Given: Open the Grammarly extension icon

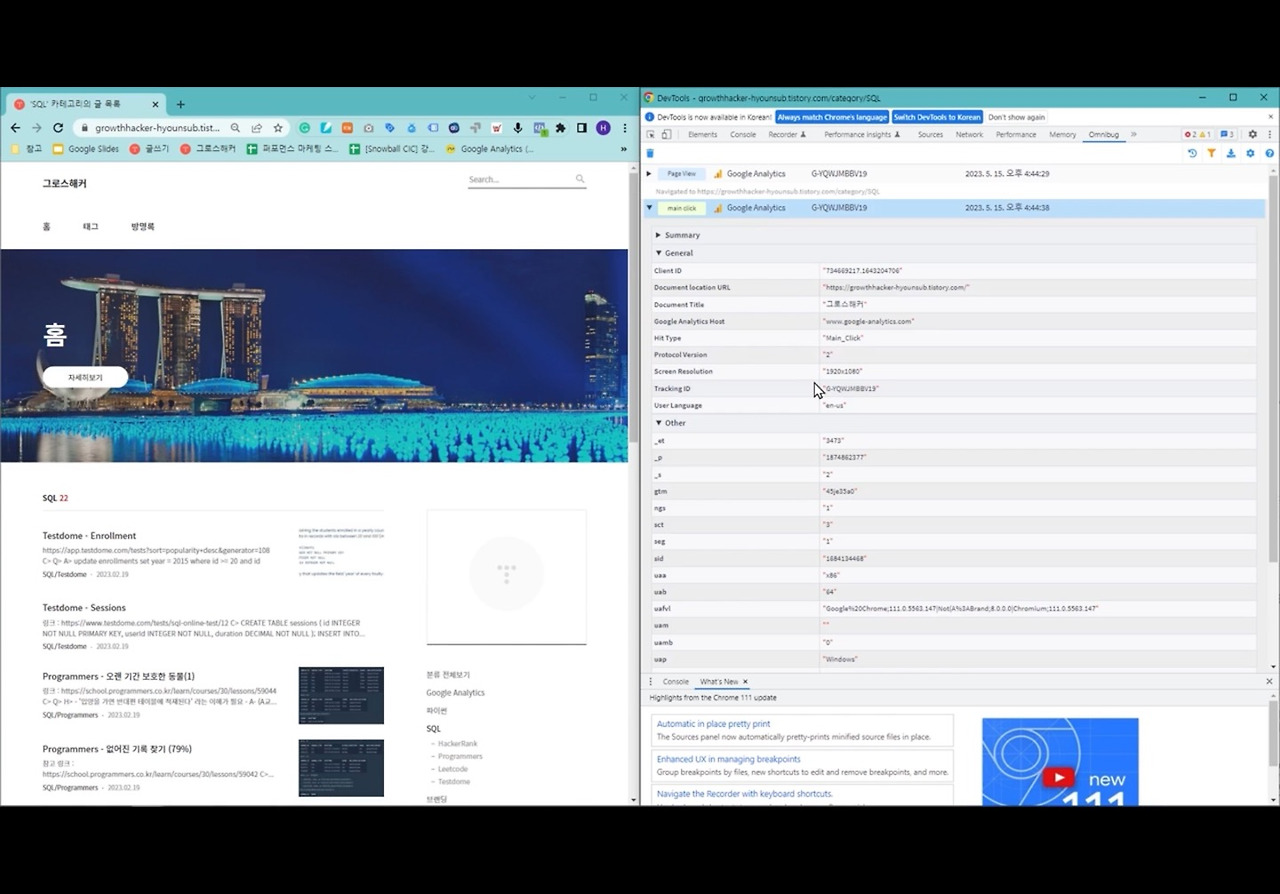Looking at the screenshot, I should (305, 128).
